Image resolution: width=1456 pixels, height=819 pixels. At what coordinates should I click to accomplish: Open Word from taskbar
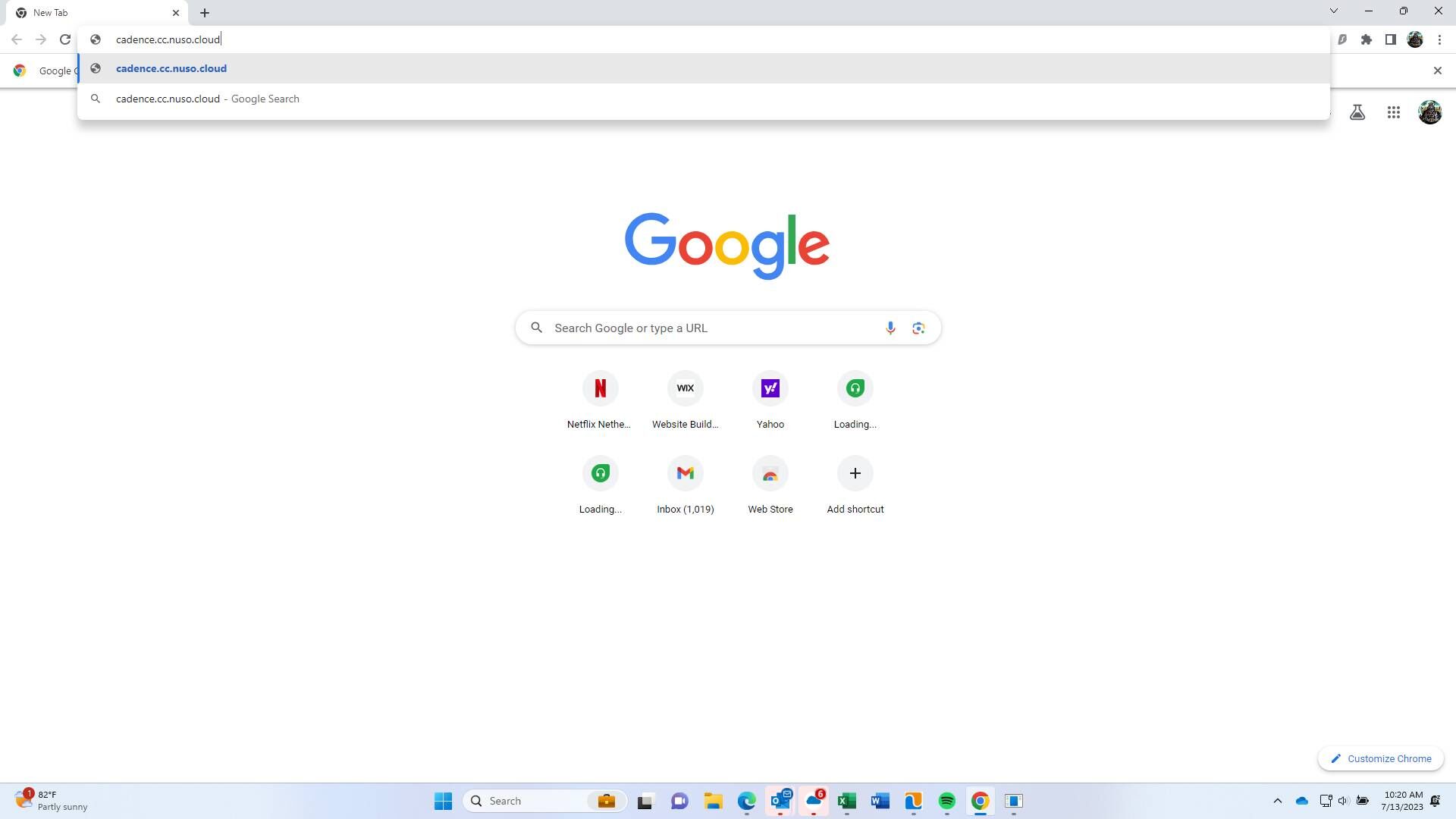pos(880,801)
